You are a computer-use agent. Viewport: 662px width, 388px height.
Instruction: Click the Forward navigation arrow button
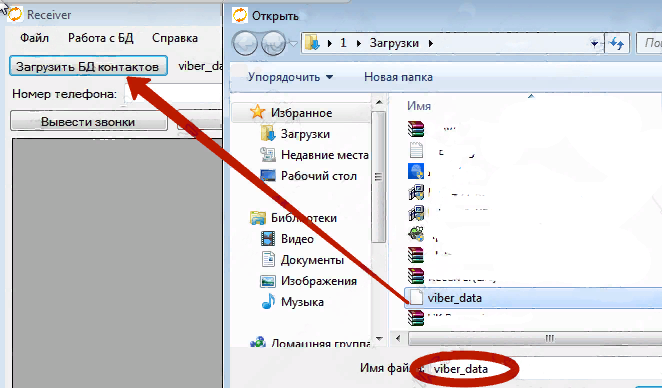(274, 43)
